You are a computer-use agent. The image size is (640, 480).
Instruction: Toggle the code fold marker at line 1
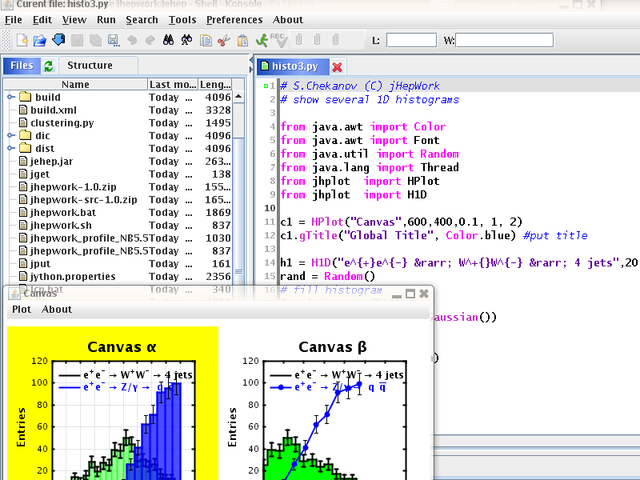pyautogui.click(x=267, y=87)
